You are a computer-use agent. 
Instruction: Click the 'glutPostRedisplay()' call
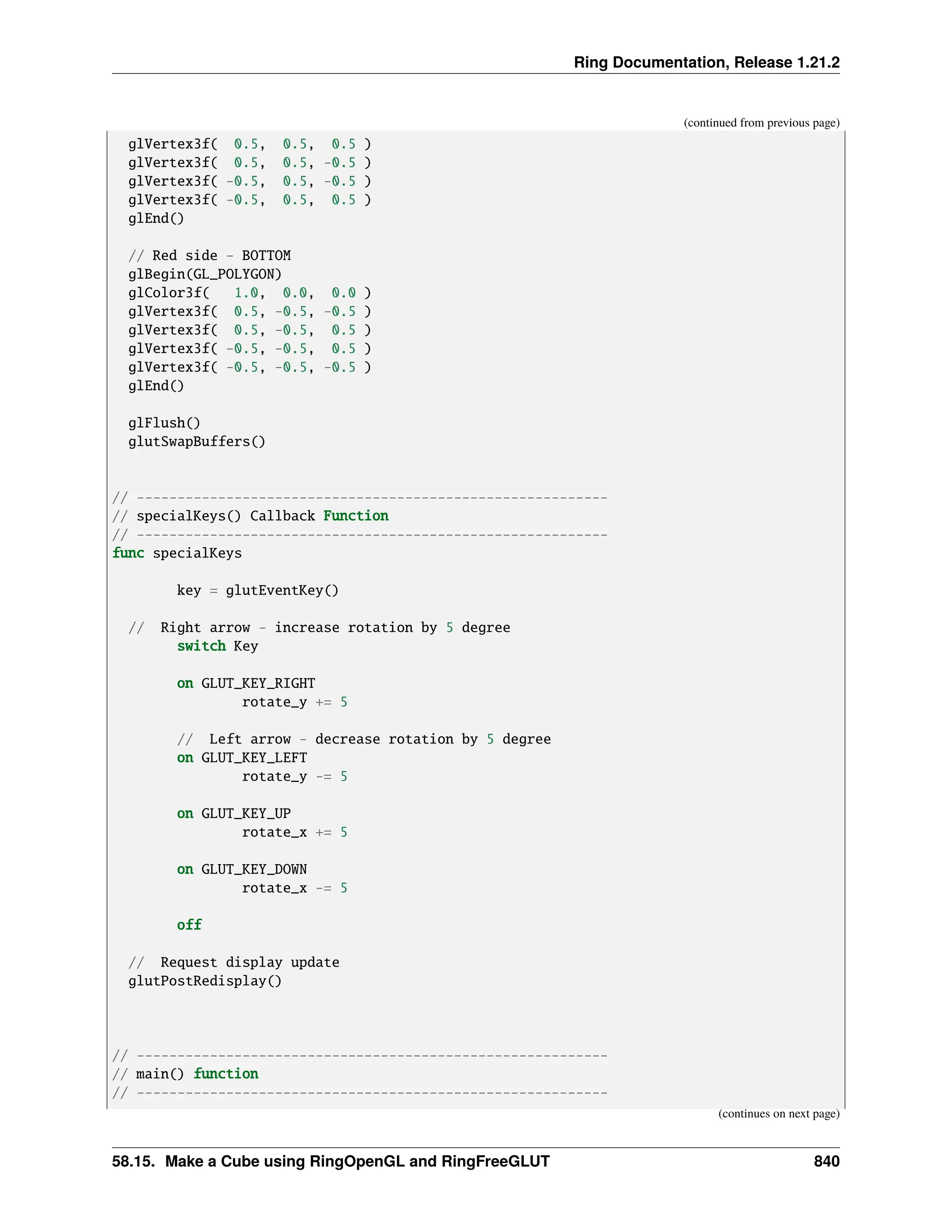tap(205, 980)
